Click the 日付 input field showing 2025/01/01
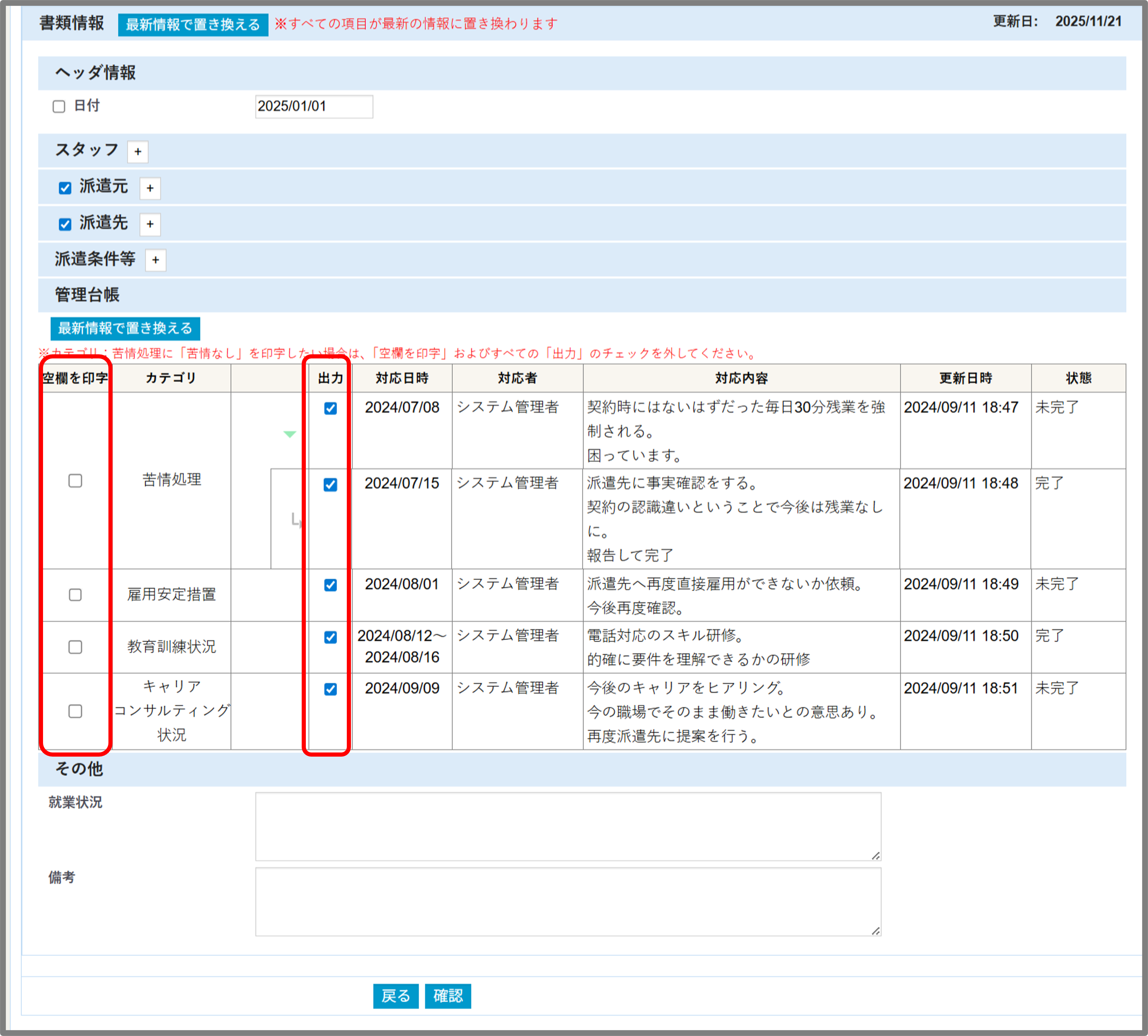1148x1036 pixels. (x=314, y=106)
